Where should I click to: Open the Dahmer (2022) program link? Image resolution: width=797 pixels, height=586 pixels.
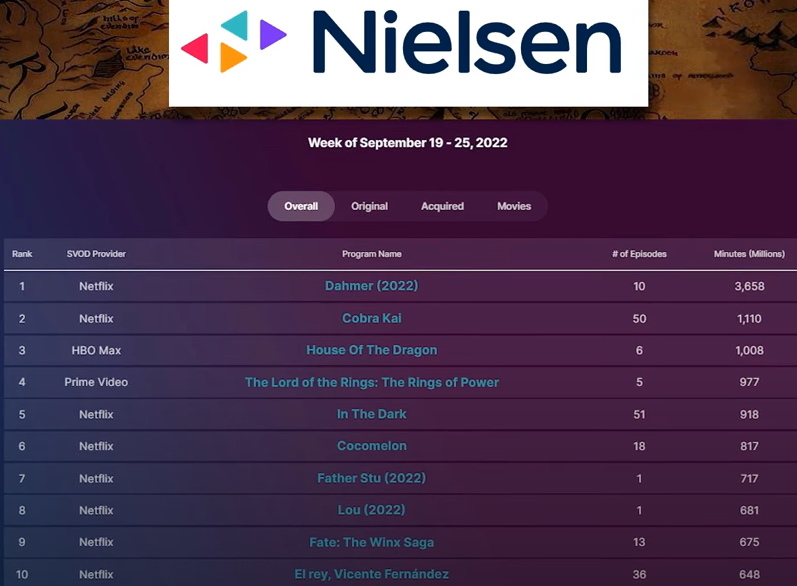371,286
